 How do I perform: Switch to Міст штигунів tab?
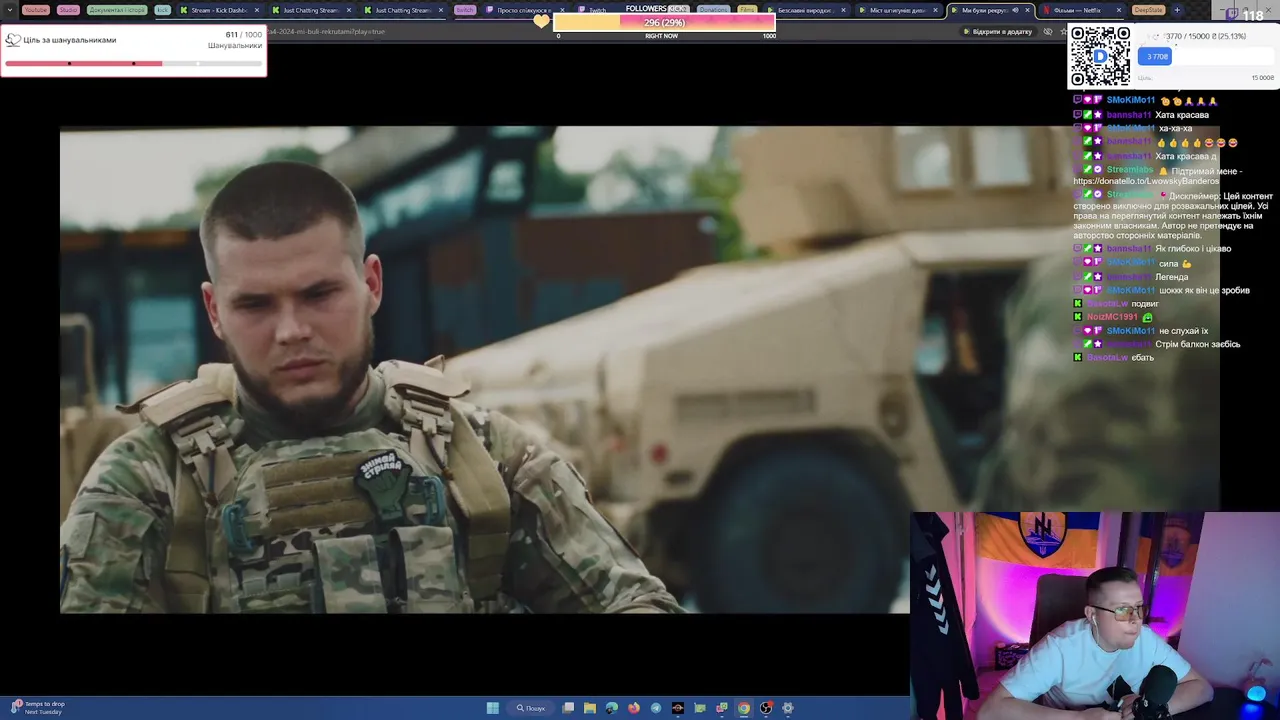pos(896,10)
